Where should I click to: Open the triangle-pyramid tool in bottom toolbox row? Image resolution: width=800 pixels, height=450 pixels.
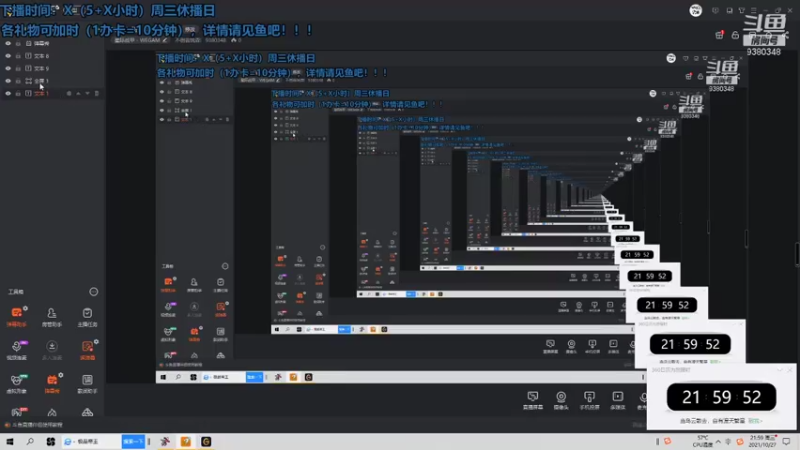pos(87,412)
